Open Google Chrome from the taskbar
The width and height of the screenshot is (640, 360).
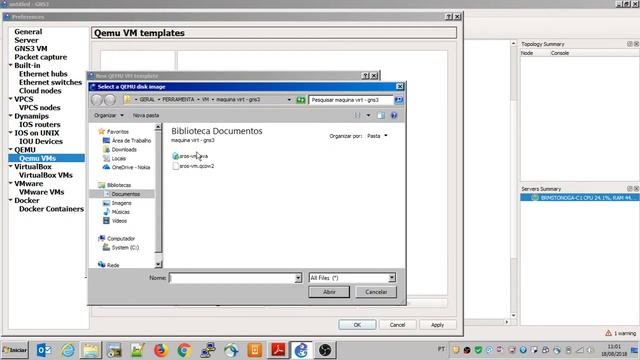point(184,350)
